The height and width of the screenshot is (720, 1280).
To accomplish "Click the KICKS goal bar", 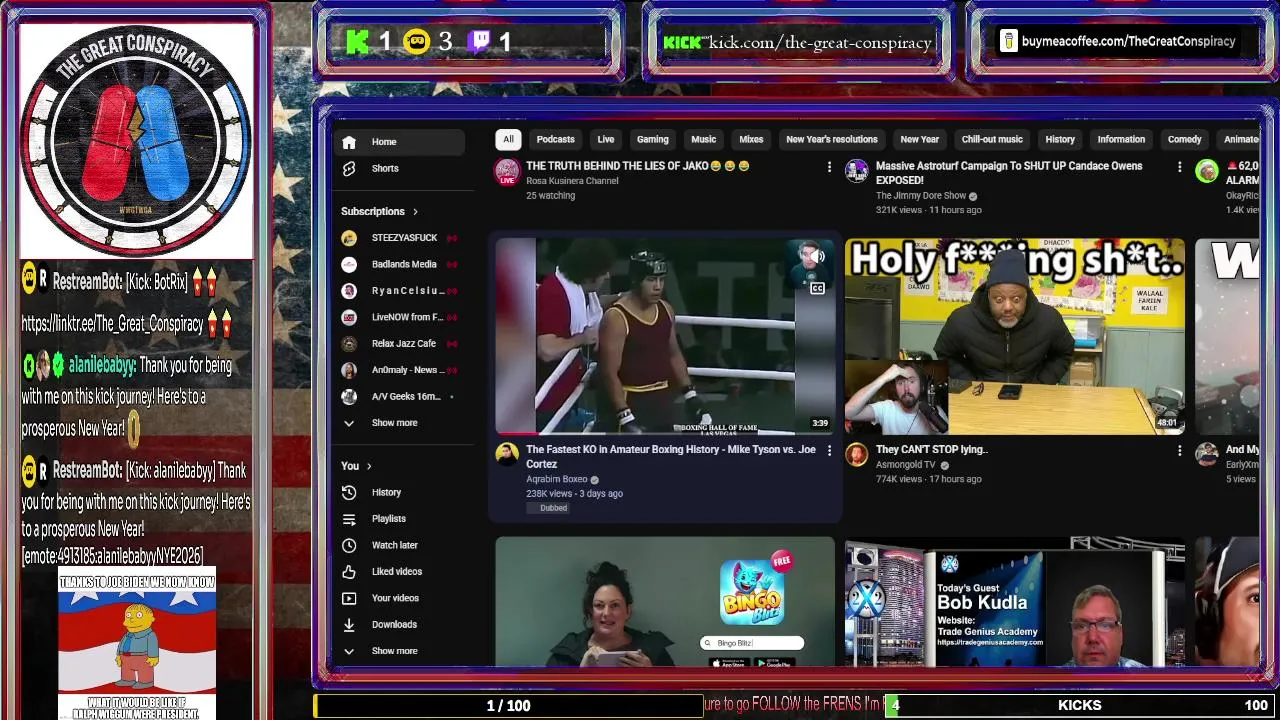I will [1080, 706].
